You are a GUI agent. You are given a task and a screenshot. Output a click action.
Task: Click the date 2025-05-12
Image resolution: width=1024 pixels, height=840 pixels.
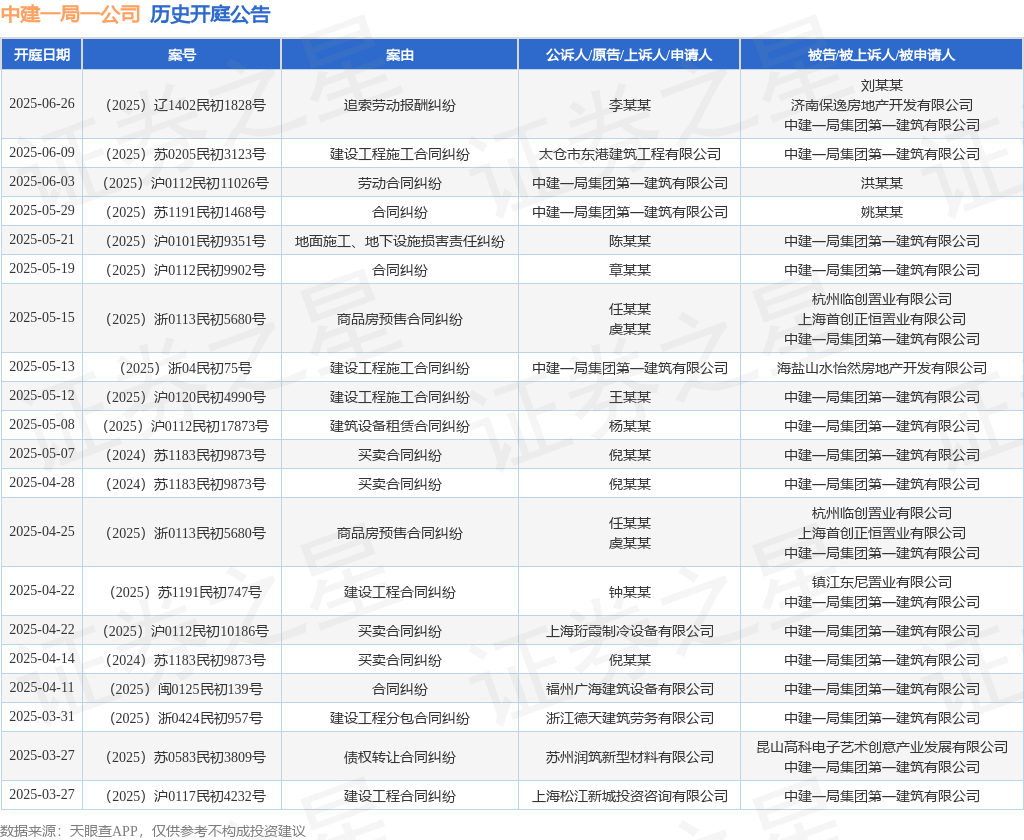click(x=42, y=396)
